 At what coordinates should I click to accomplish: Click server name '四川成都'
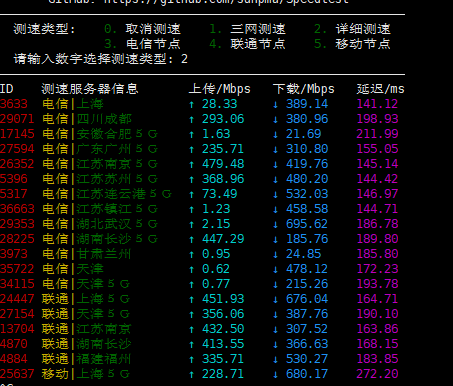(104, 119)
